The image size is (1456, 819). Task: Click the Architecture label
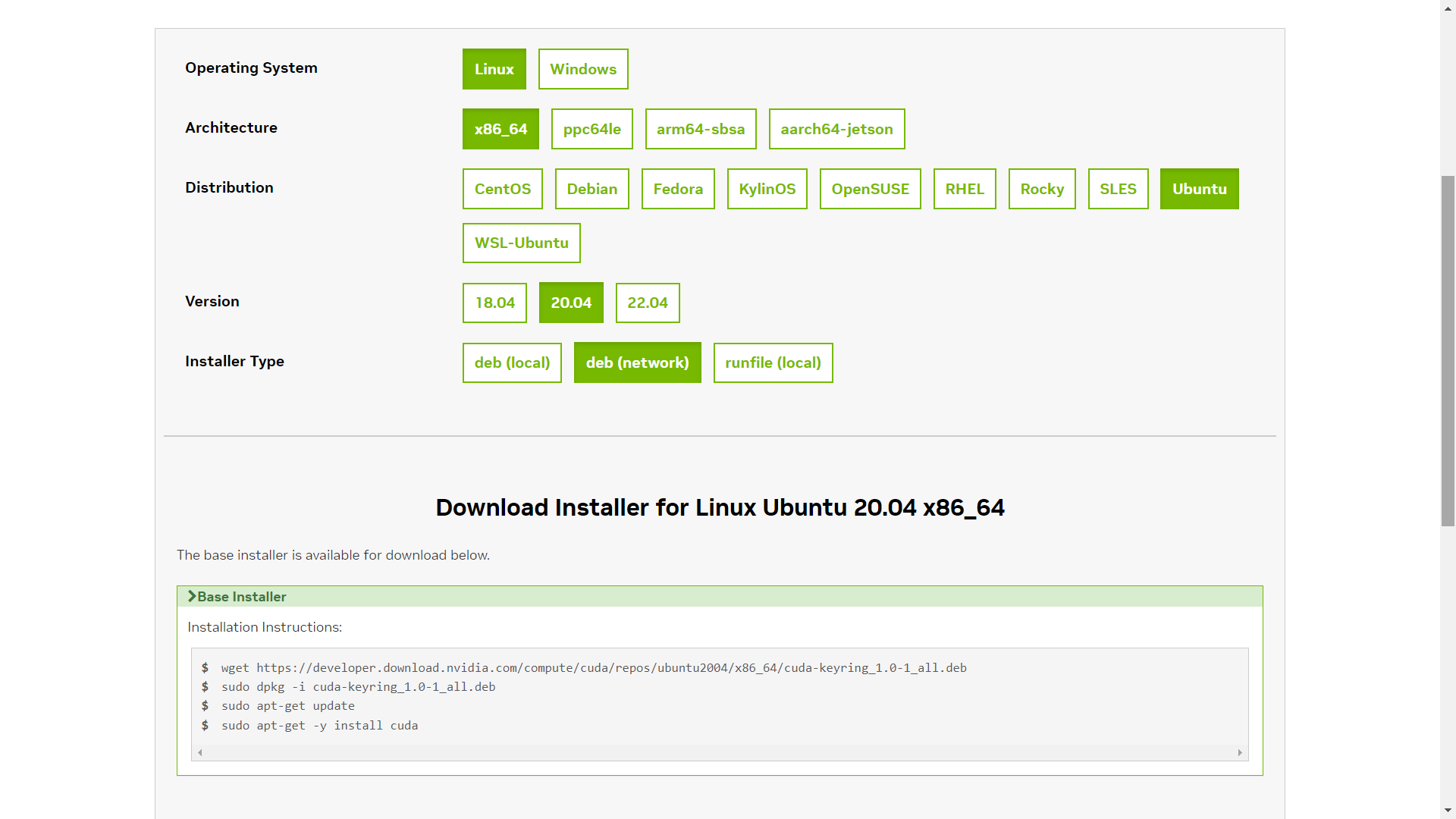231,128
